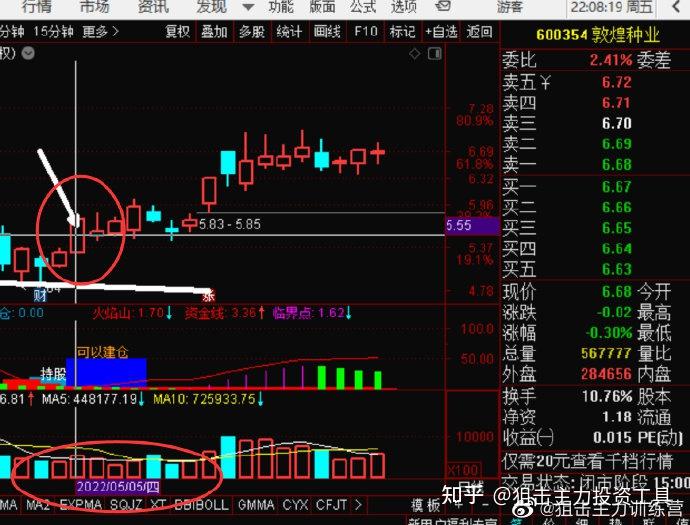Show more indicator tabs with chevron
This screenshot has width=690, height=525.
[358, 505]
